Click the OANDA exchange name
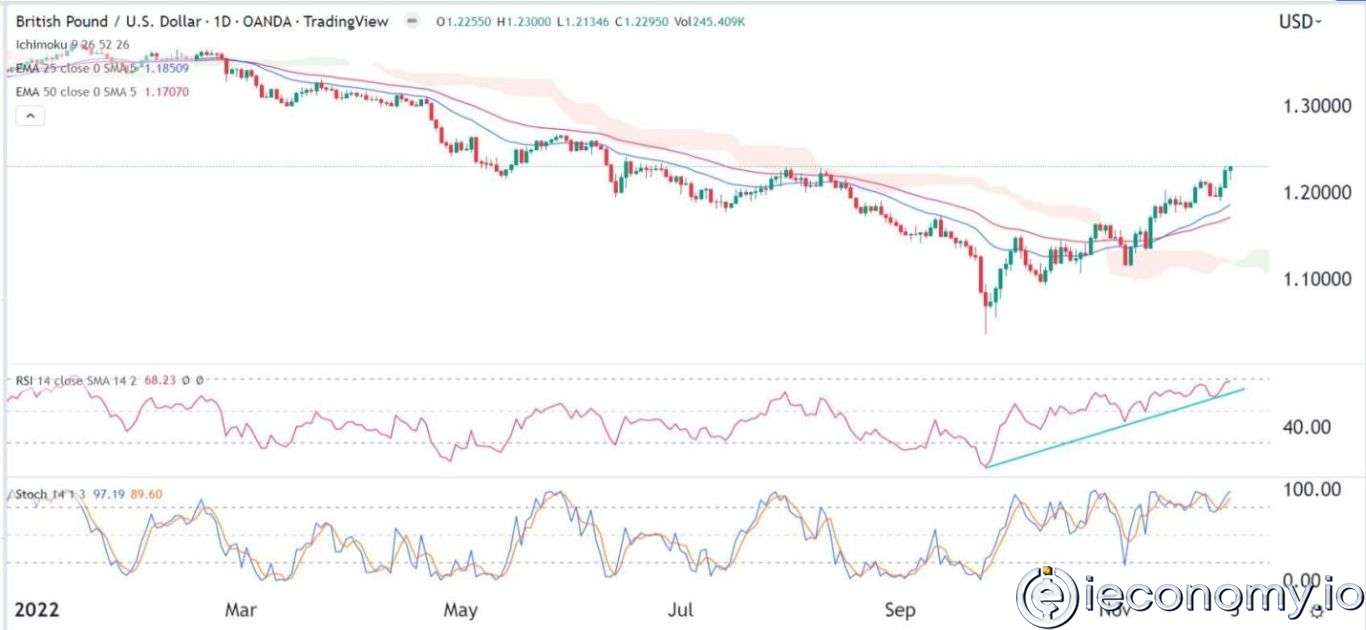1366x630 pixels. coord(265,21)
